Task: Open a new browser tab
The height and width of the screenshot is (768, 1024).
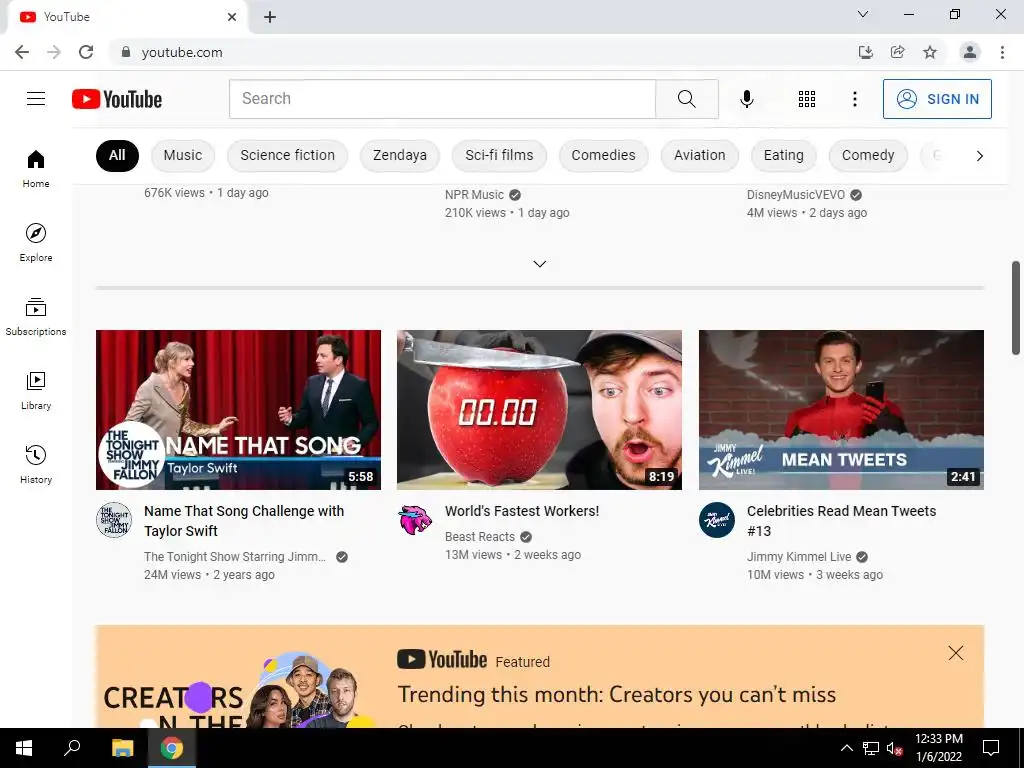Action: [270, 18]
